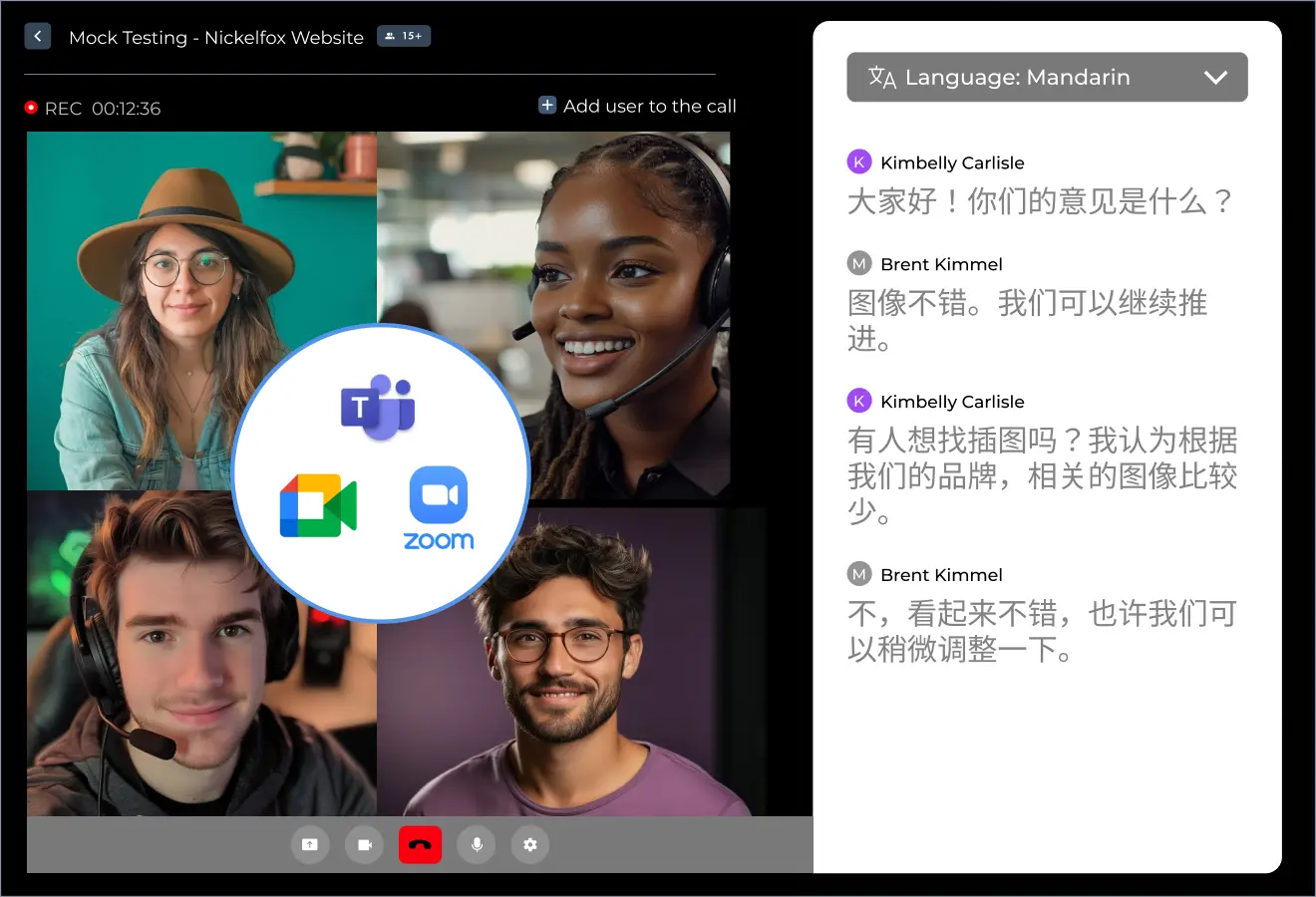Open the 15+ participants badge
The image size is (1316, 897).
[x=404, y=37]
